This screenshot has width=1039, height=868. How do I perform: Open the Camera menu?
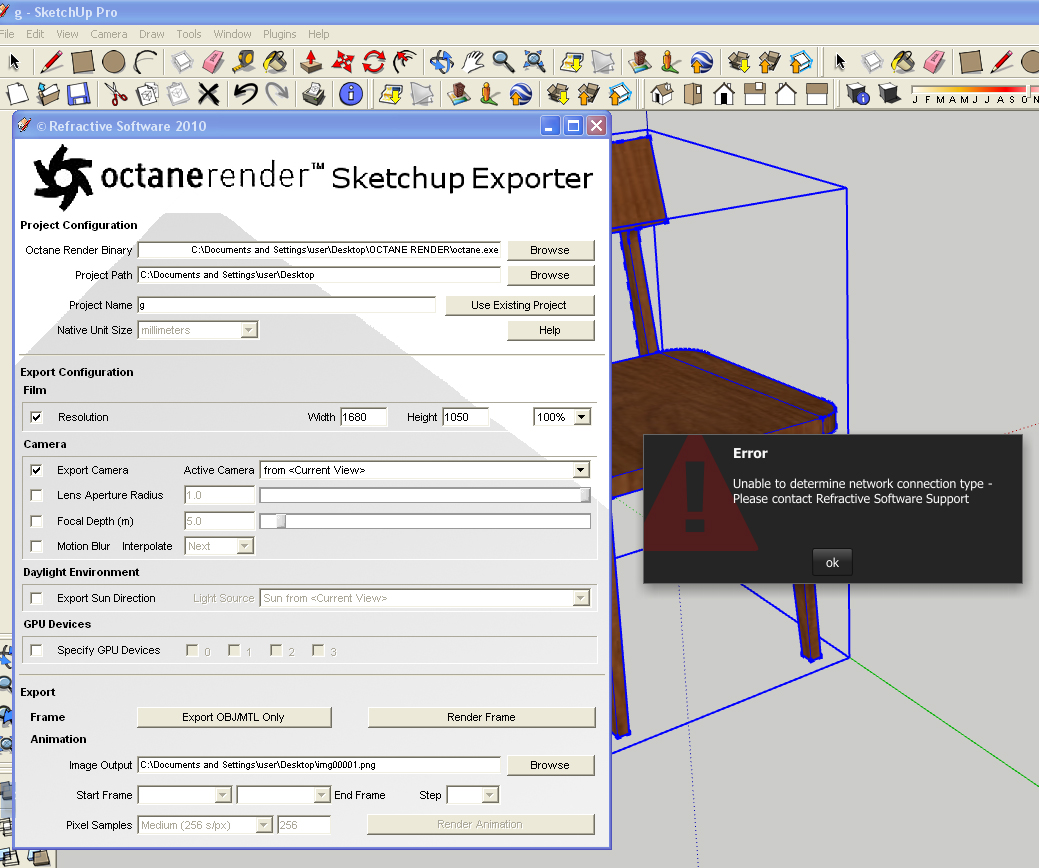[x=109, y=34]
